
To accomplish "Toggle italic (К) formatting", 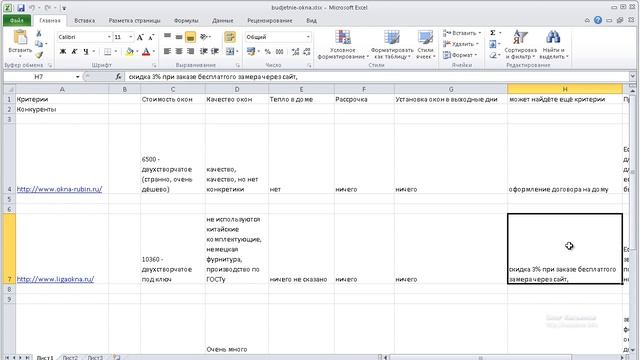I will point(74,51).
